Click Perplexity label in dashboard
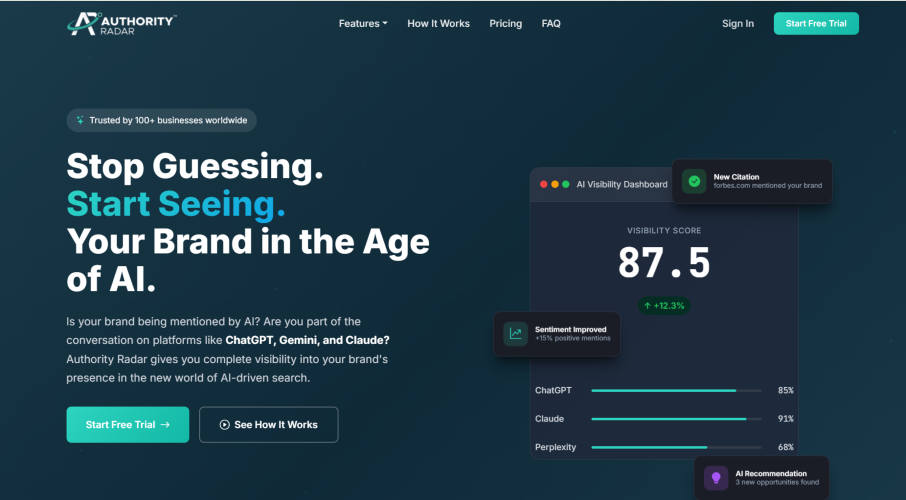 pos(555,447)
